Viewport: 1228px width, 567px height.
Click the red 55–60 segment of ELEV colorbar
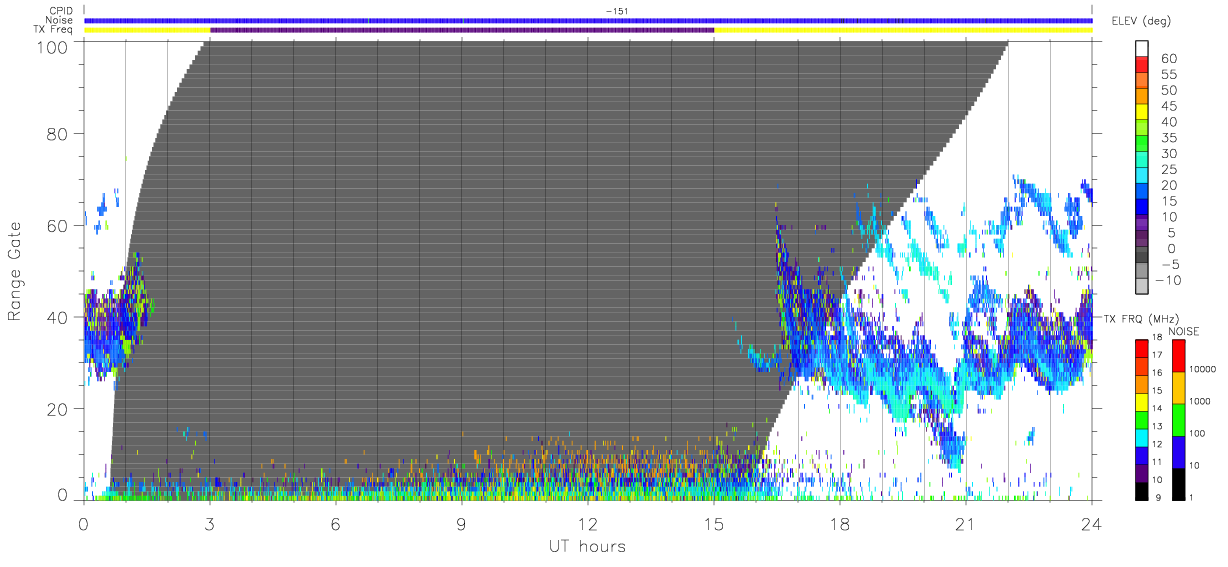[x=1142, y=64]
